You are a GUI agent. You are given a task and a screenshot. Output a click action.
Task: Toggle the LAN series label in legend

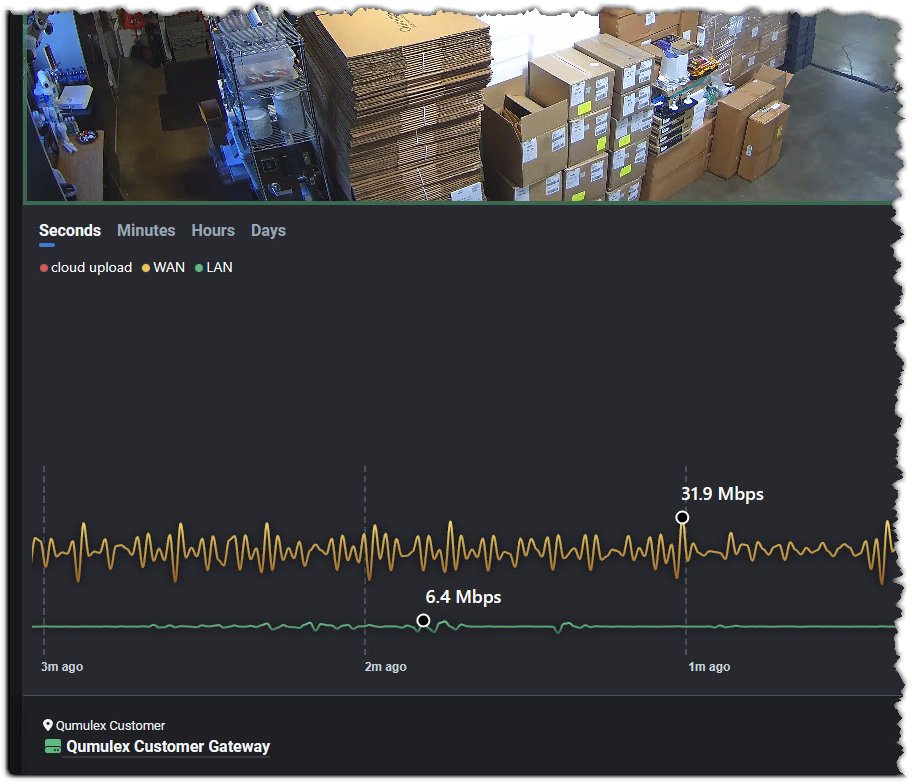(x=219, y=268)
